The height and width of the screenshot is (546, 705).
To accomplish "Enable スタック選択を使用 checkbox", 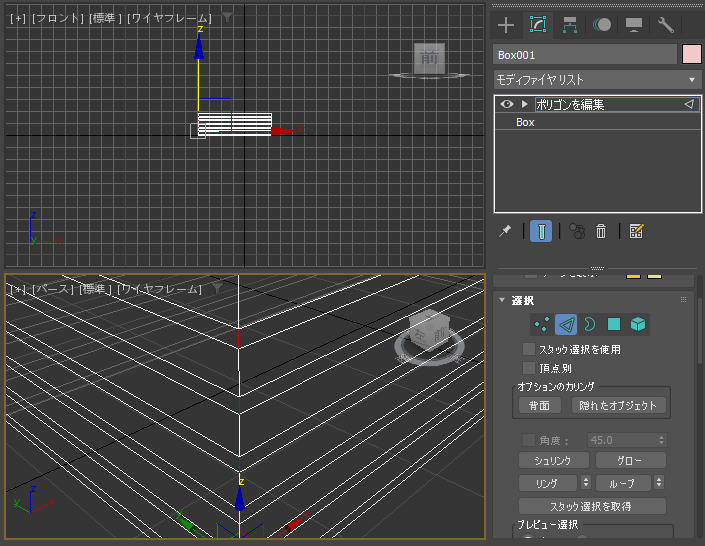I will 529,349.
